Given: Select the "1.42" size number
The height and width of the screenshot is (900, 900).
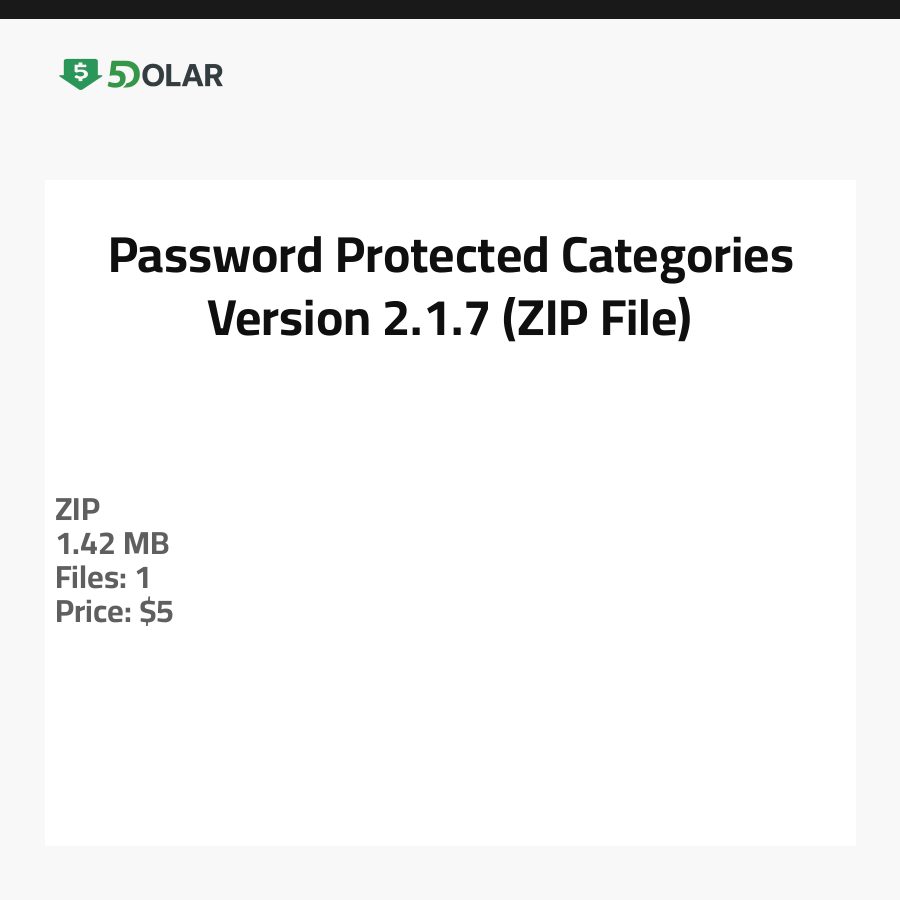Looking at the screenshot, I should (86, 544).
